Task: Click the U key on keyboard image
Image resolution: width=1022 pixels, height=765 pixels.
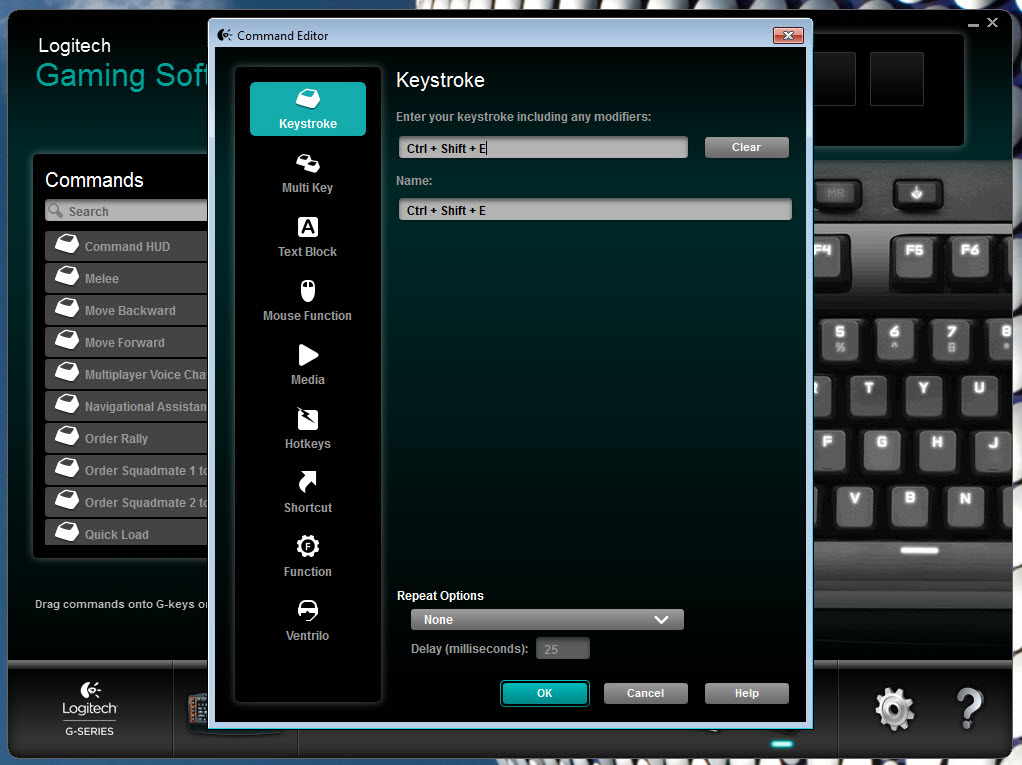Action: (979, 394)
